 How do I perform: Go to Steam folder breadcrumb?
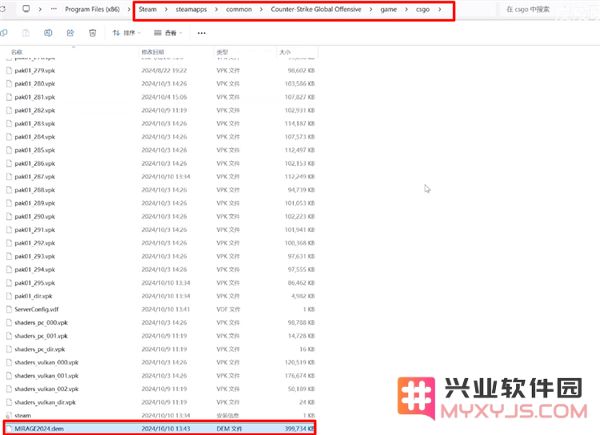point(148,9)
